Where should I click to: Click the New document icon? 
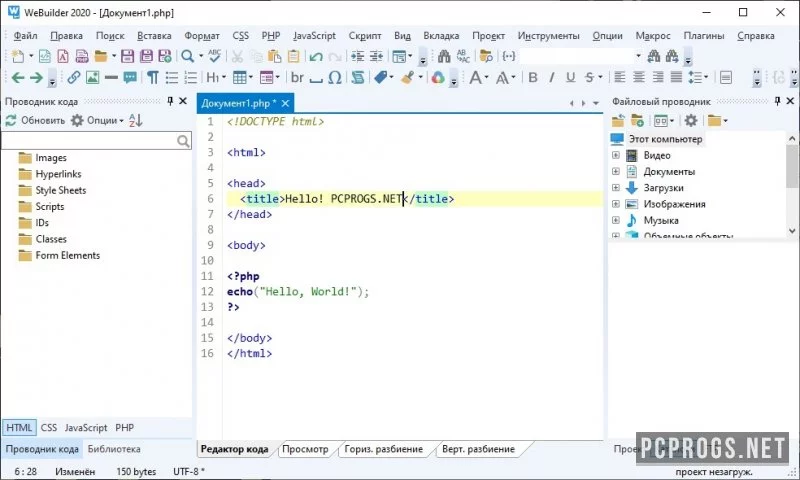17,56
